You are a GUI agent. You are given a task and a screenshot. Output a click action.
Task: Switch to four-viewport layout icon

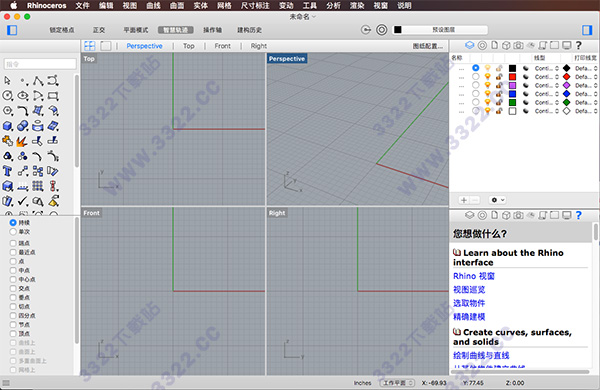point(90,46)
